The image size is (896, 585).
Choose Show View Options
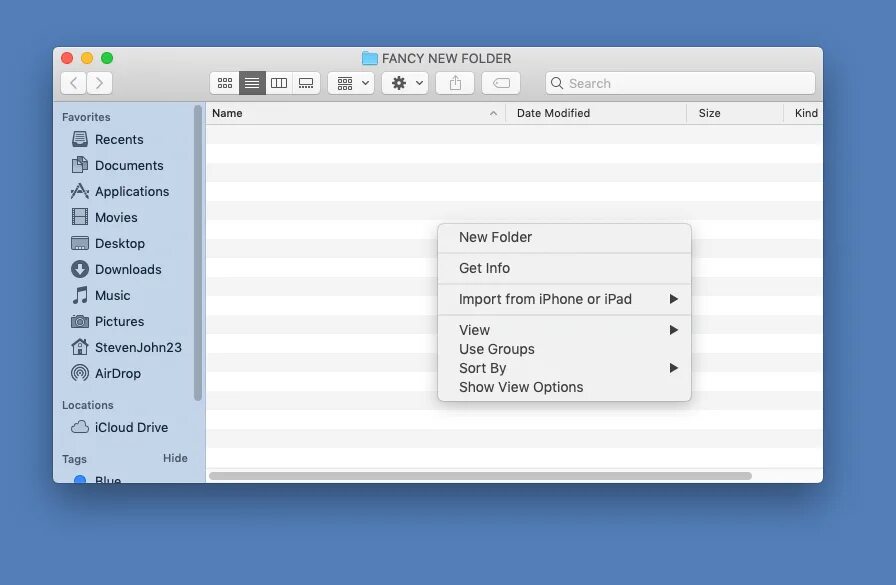click(564, 387)
